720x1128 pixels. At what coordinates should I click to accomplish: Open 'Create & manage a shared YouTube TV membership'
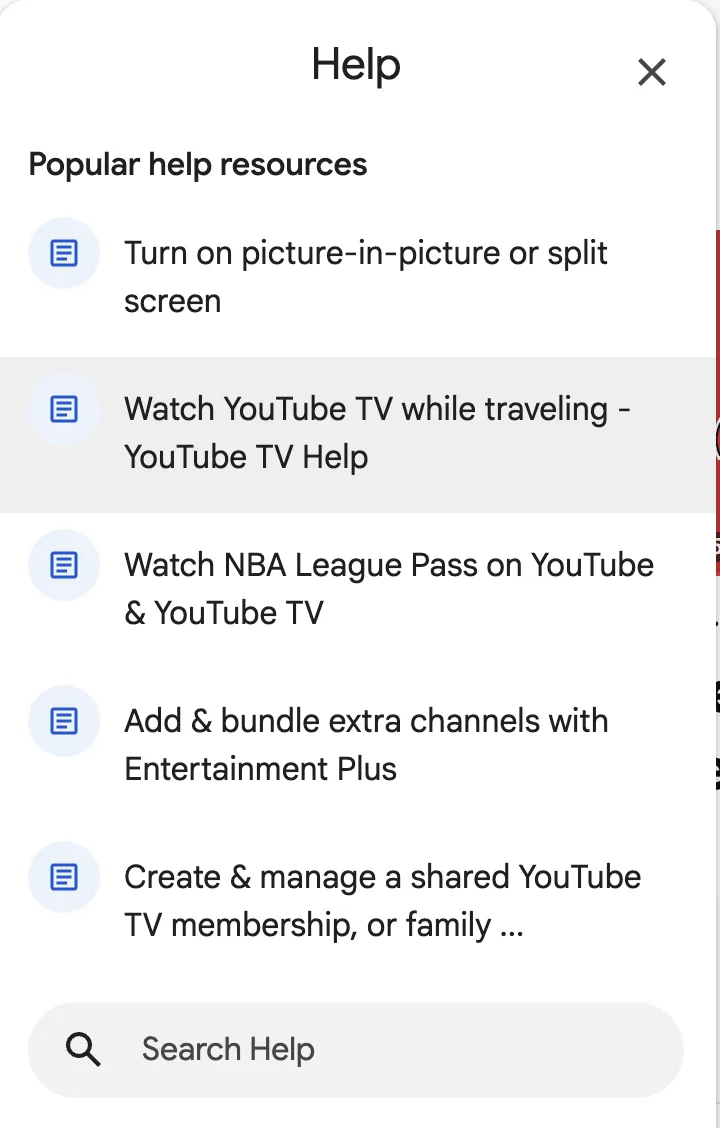click(357, 902)
